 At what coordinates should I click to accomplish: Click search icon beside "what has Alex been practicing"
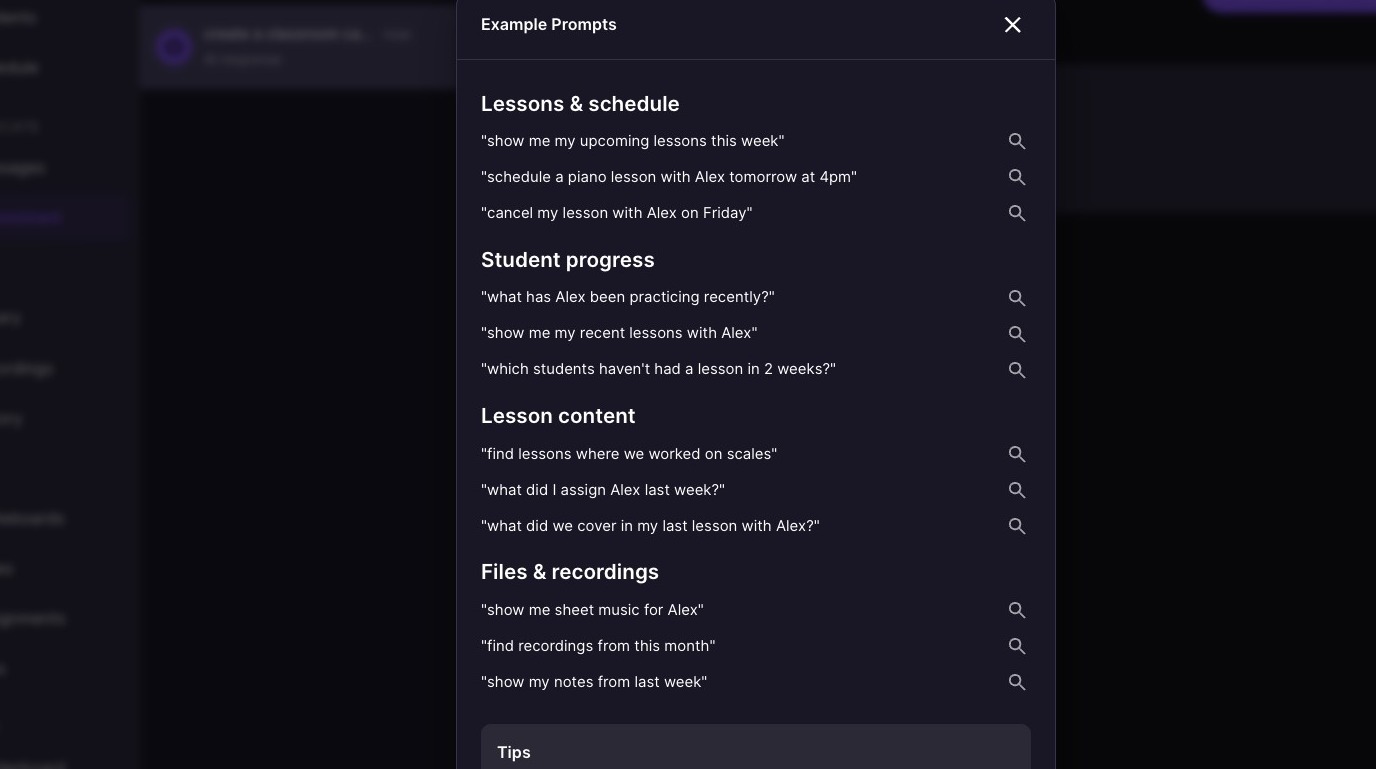1017,298
